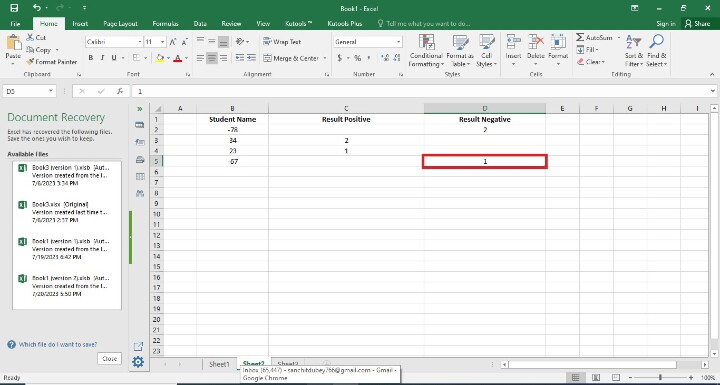
Task: Click the Tell me search box
Action: coord(423,23)
